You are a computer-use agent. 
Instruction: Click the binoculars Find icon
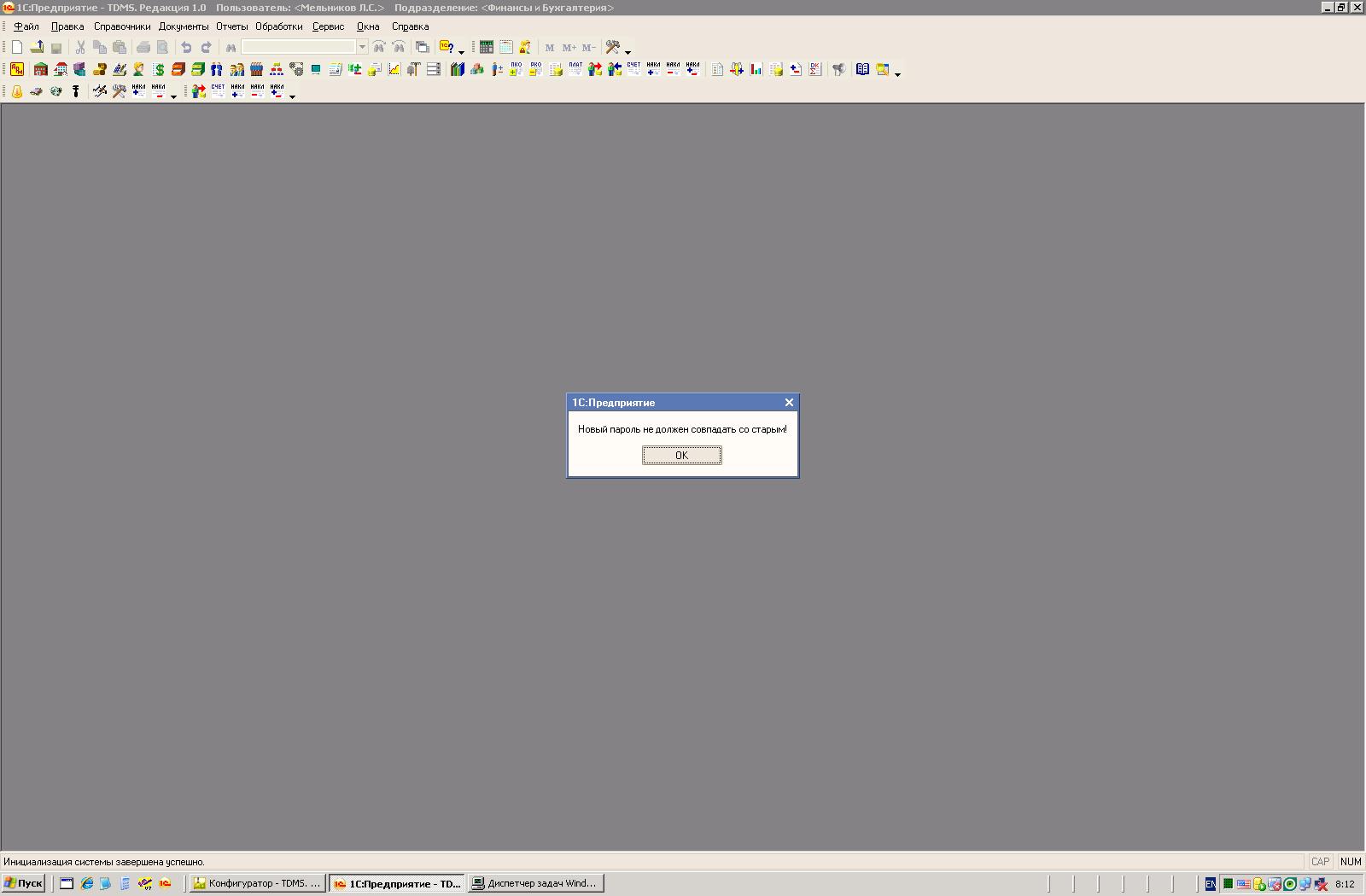point(231,47)
